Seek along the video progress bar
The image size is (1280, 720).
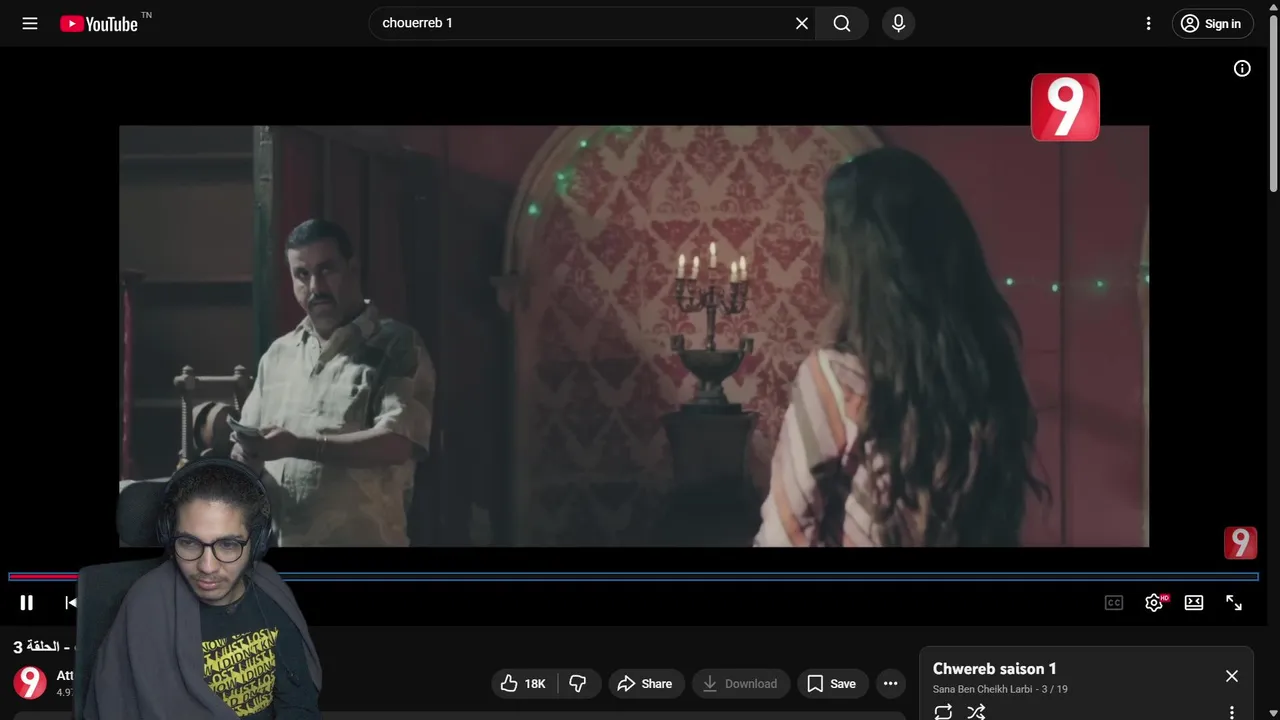[x=633, y=577]
